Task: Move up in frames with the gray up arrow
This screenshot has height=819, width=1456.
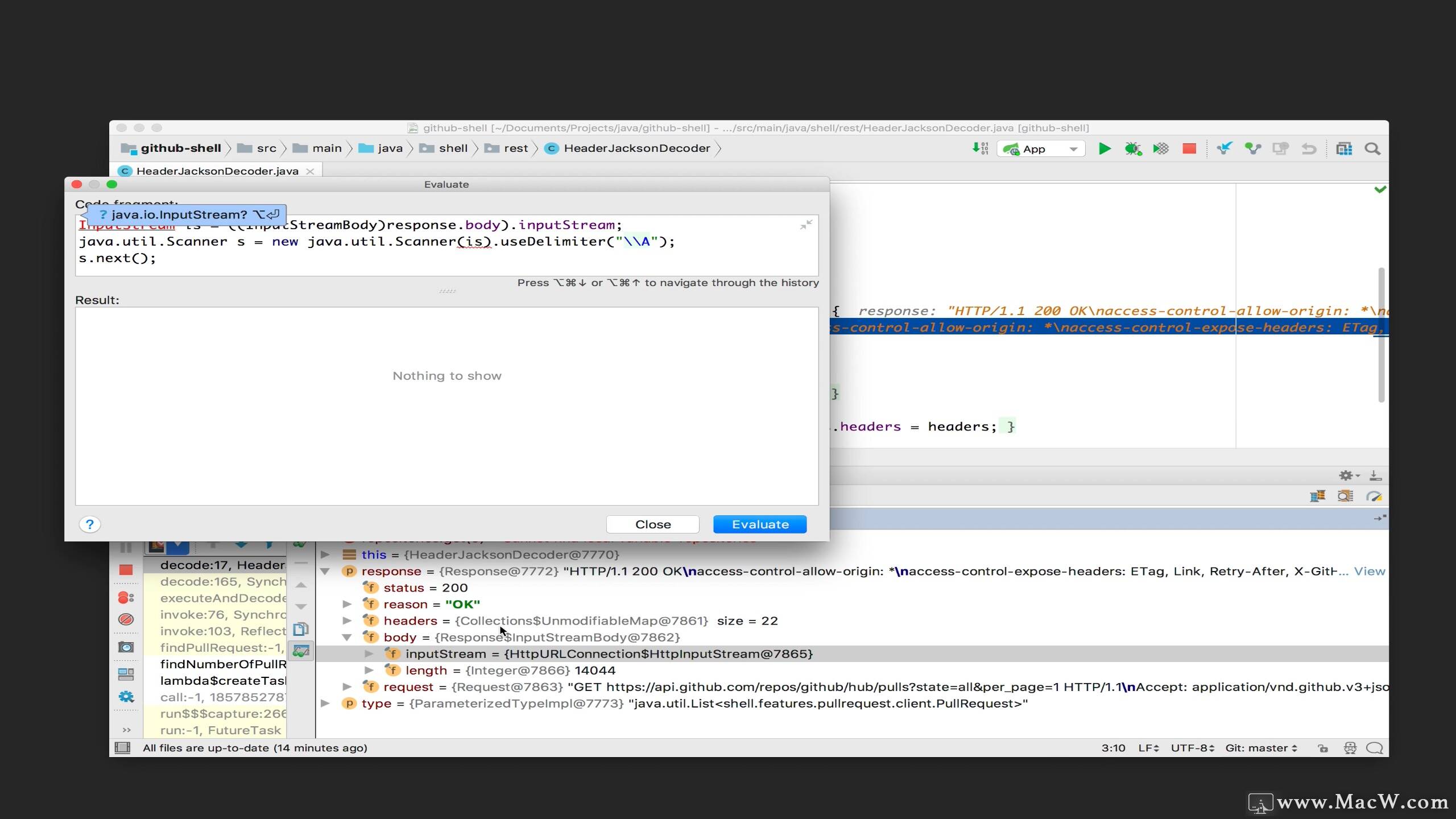Action: point(301,585)
